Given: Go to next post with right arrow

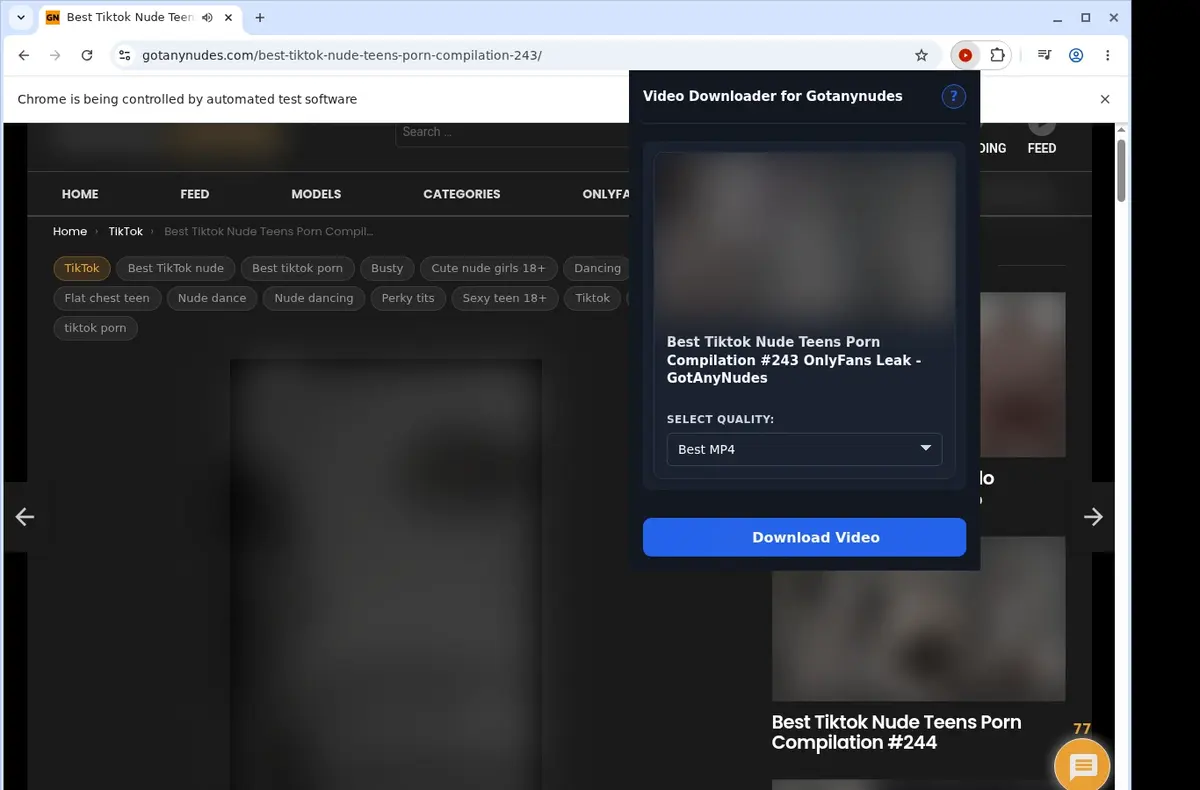Looking at the screenshot, I should coord(1094,517).
